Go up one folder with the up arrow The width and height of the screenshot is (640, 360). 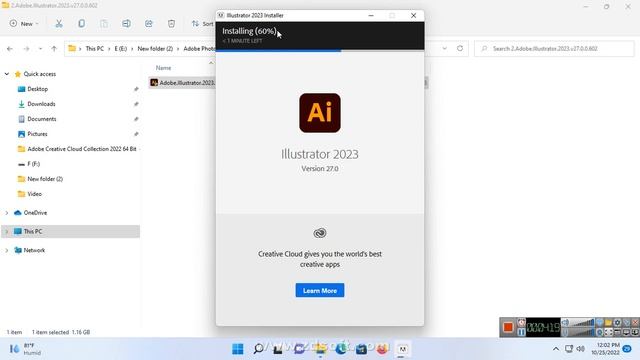(x=54, y=49)
